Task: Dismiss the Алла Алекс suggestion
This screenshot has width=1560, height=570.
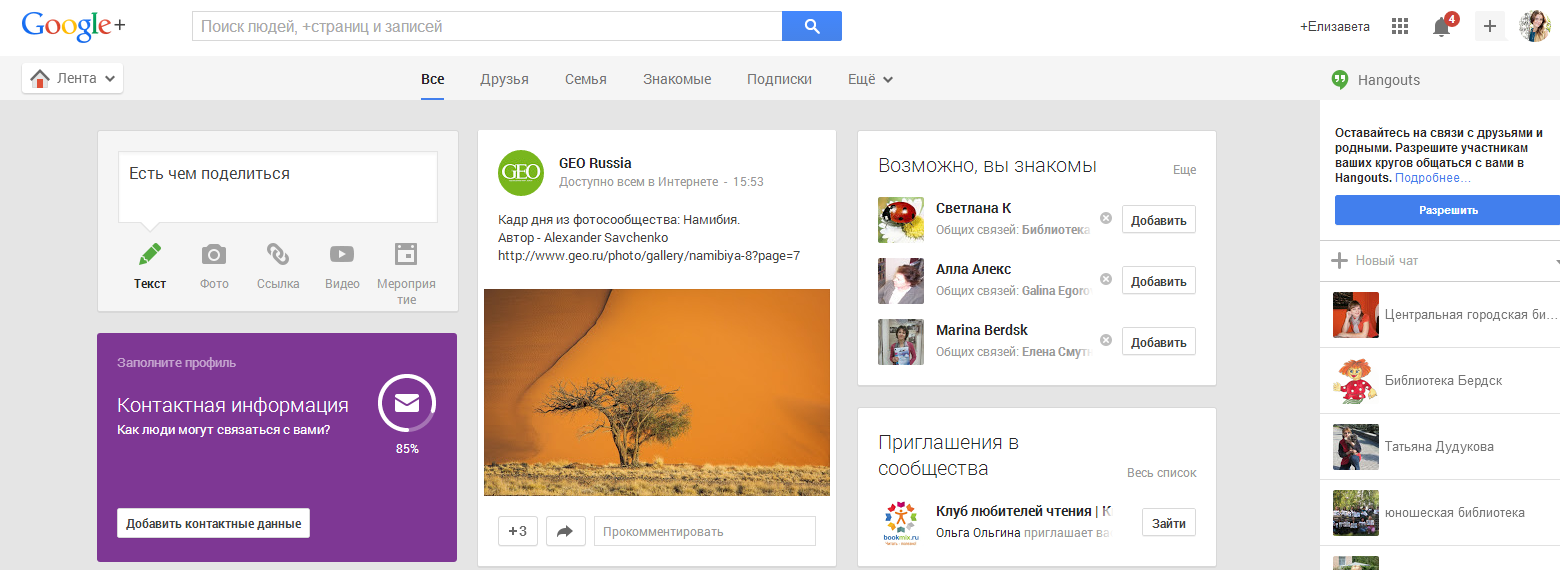Action: (x=1105, y=279)
